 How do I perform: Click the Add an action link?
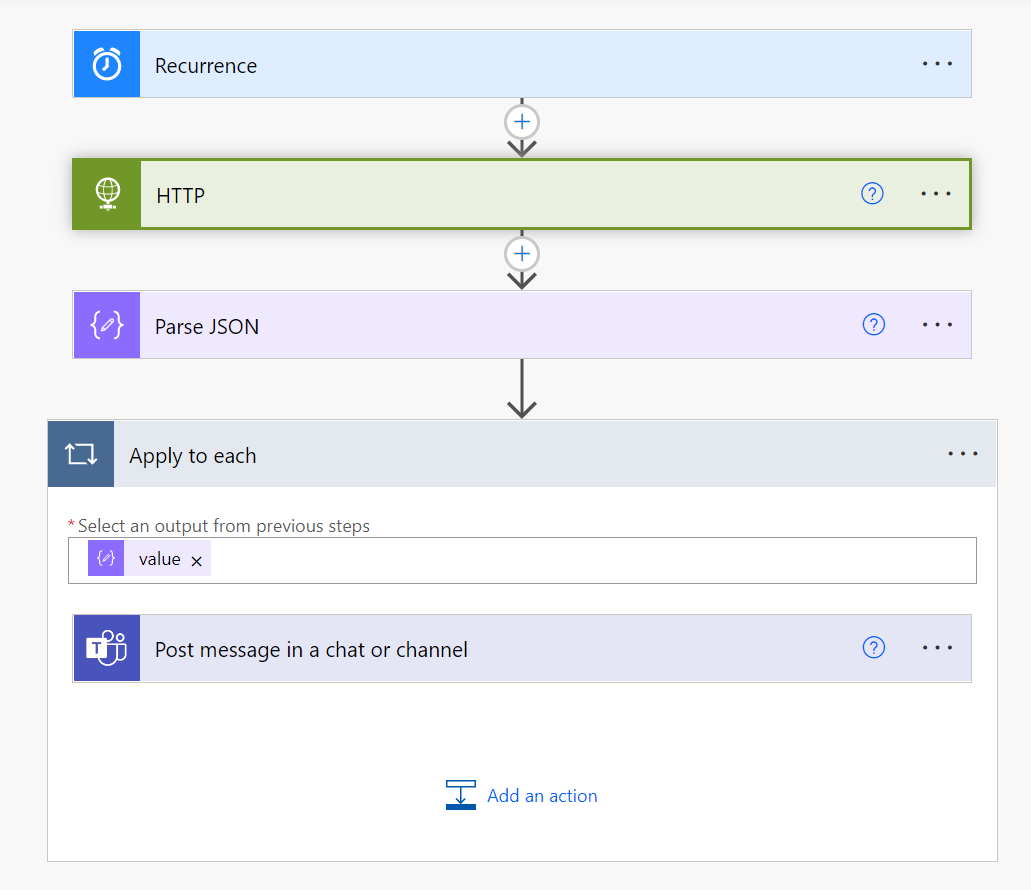tap(542, 795)
